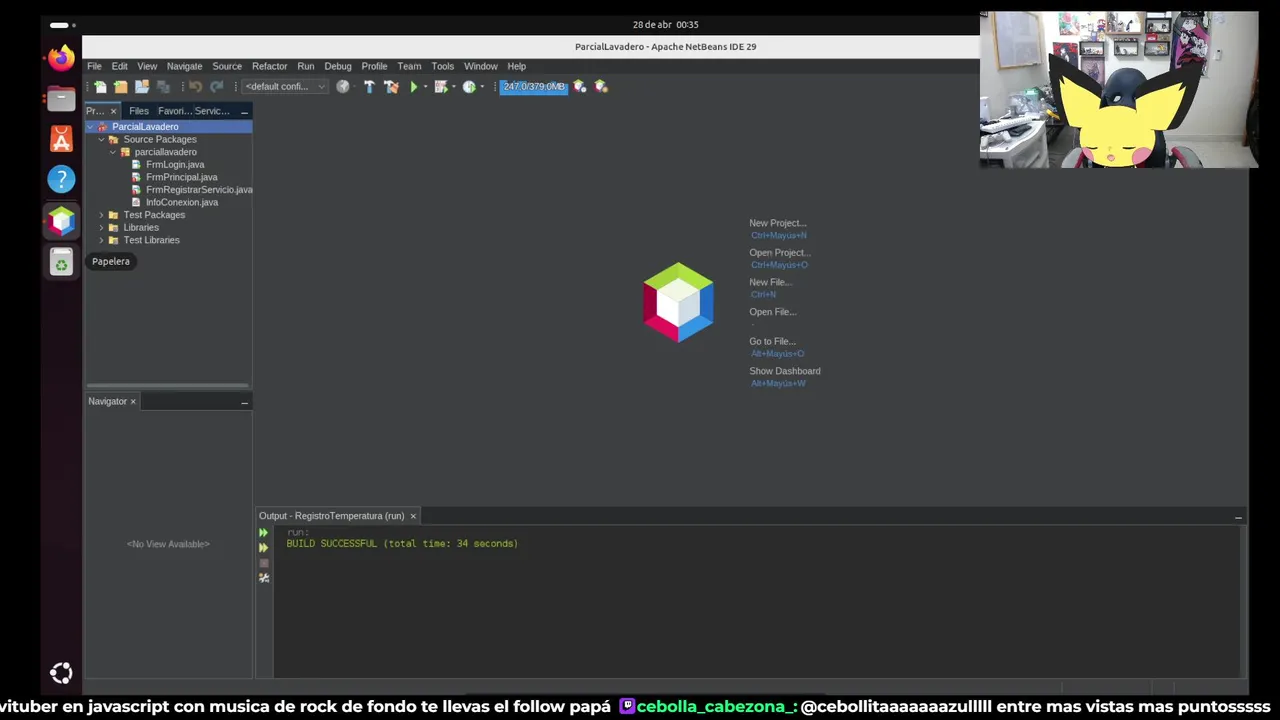Click the Open Project... link

tap(780, 253)
